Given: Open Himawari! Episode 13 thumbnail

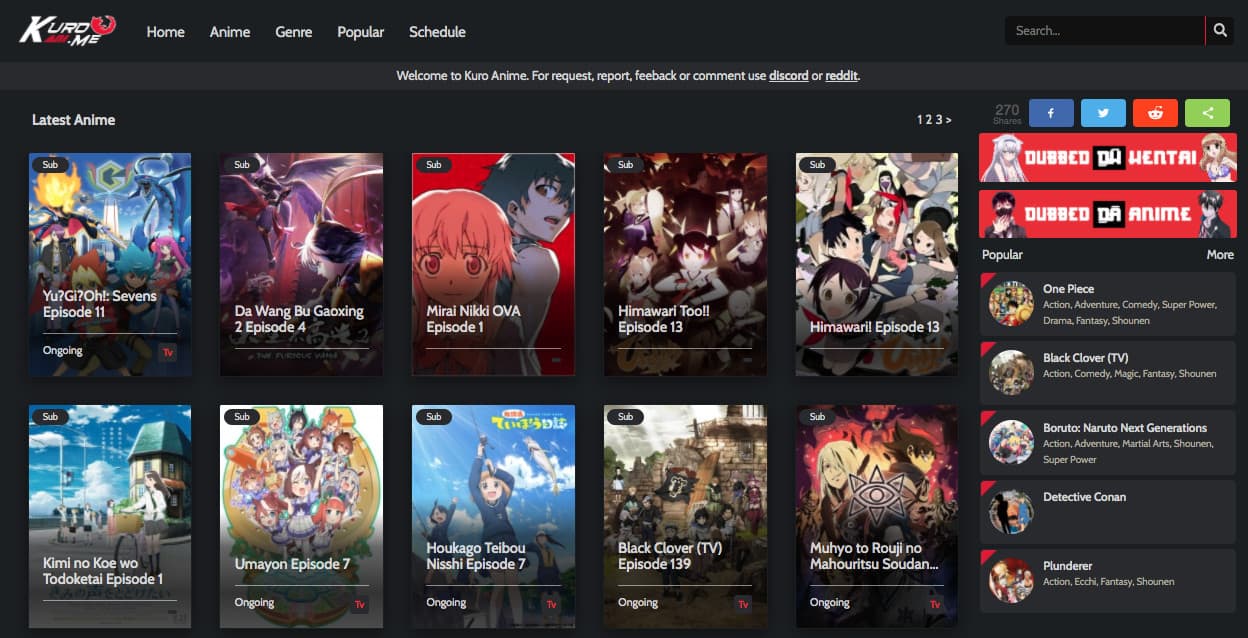Looking at the screenshot, I should (877, 264).
